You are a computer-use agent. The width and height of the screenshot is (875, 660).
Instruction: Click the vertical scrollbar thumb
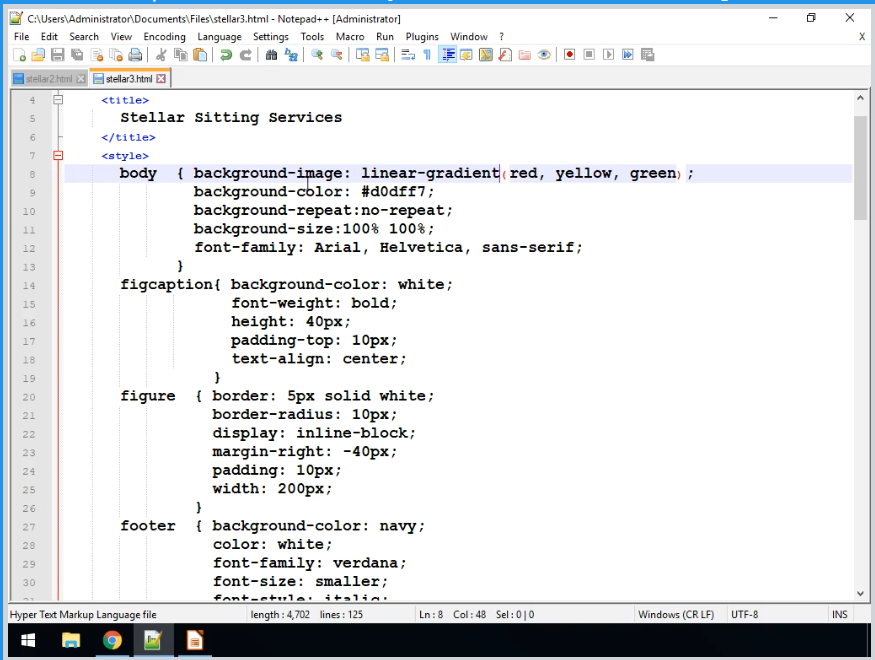860,167
